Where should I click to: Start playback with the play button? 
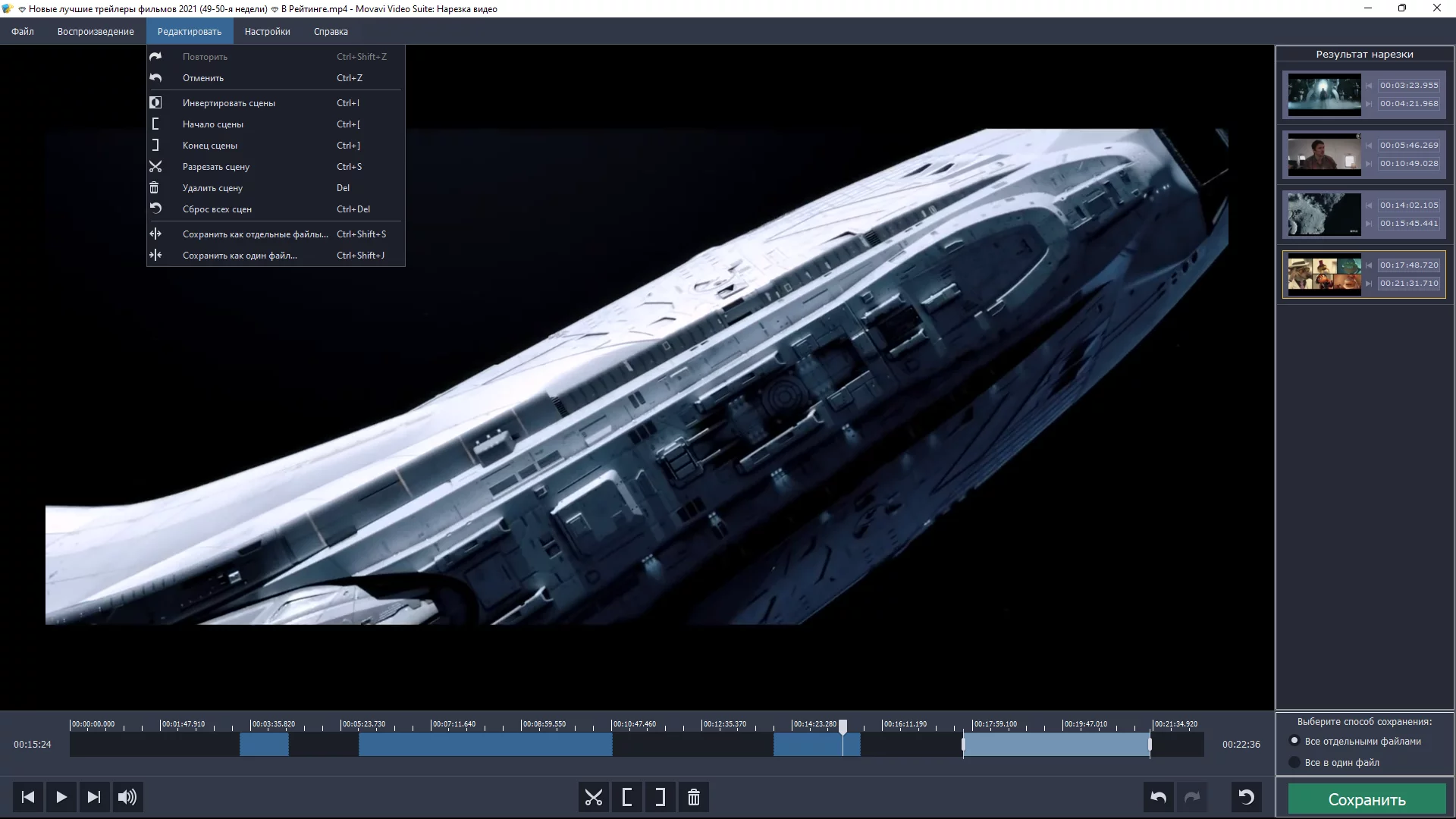point(61,797)
